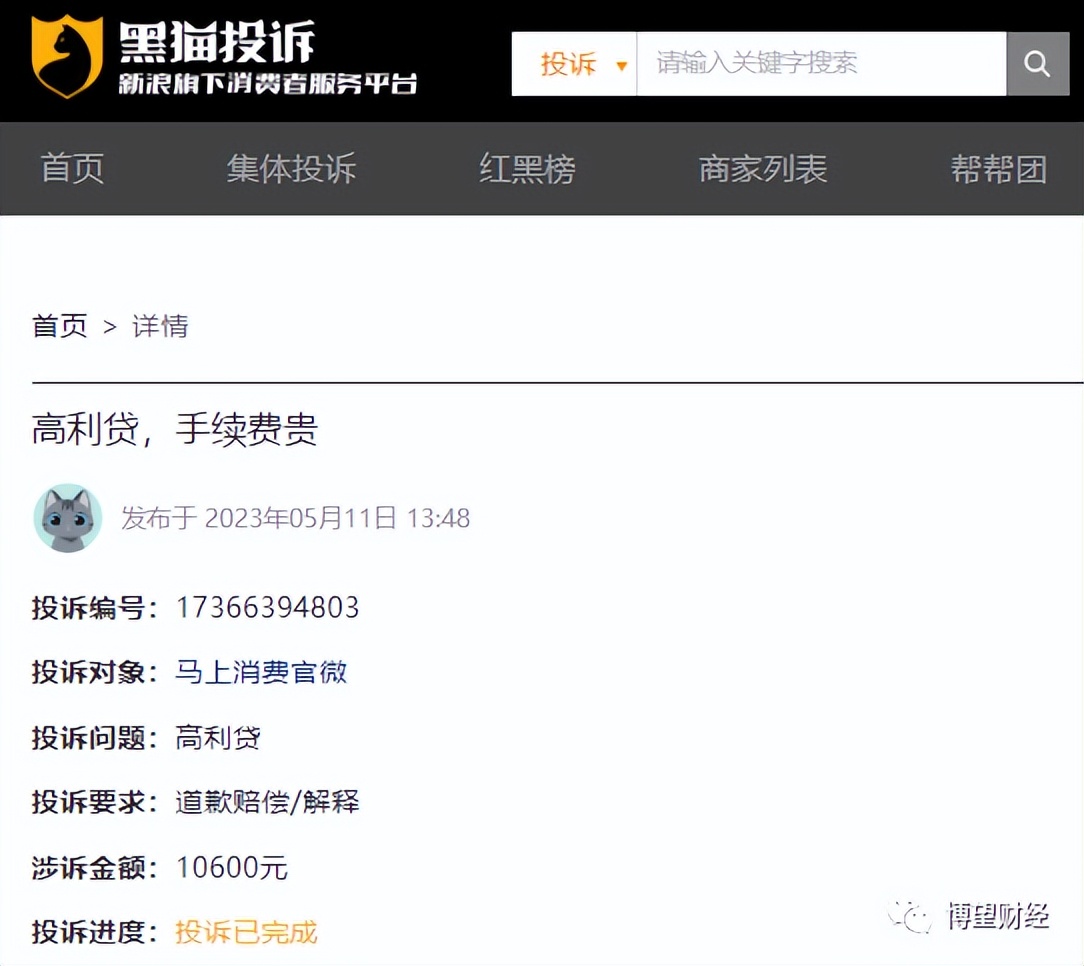Click the complainant's cat avatar image

coord(66,518)
